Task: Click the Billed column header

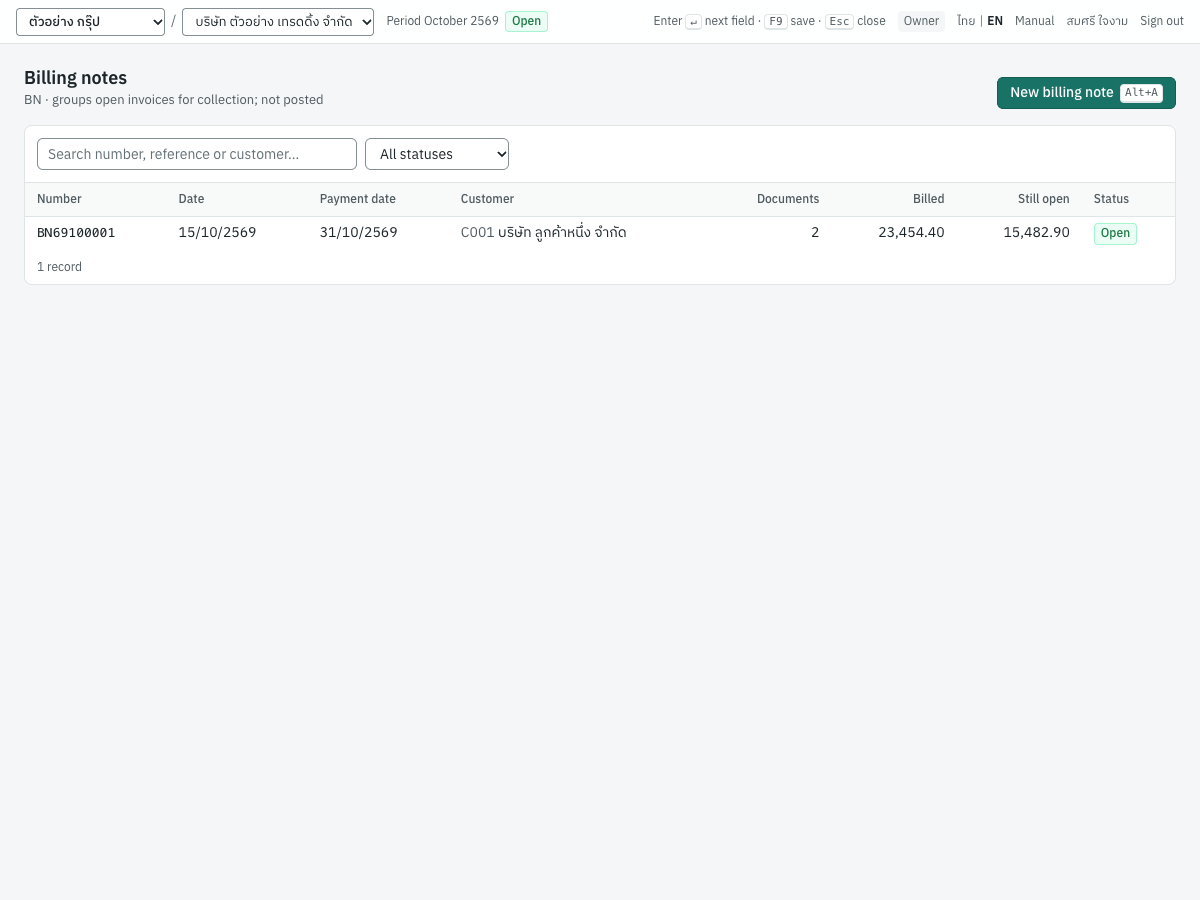Action: (x=928, y=199)
